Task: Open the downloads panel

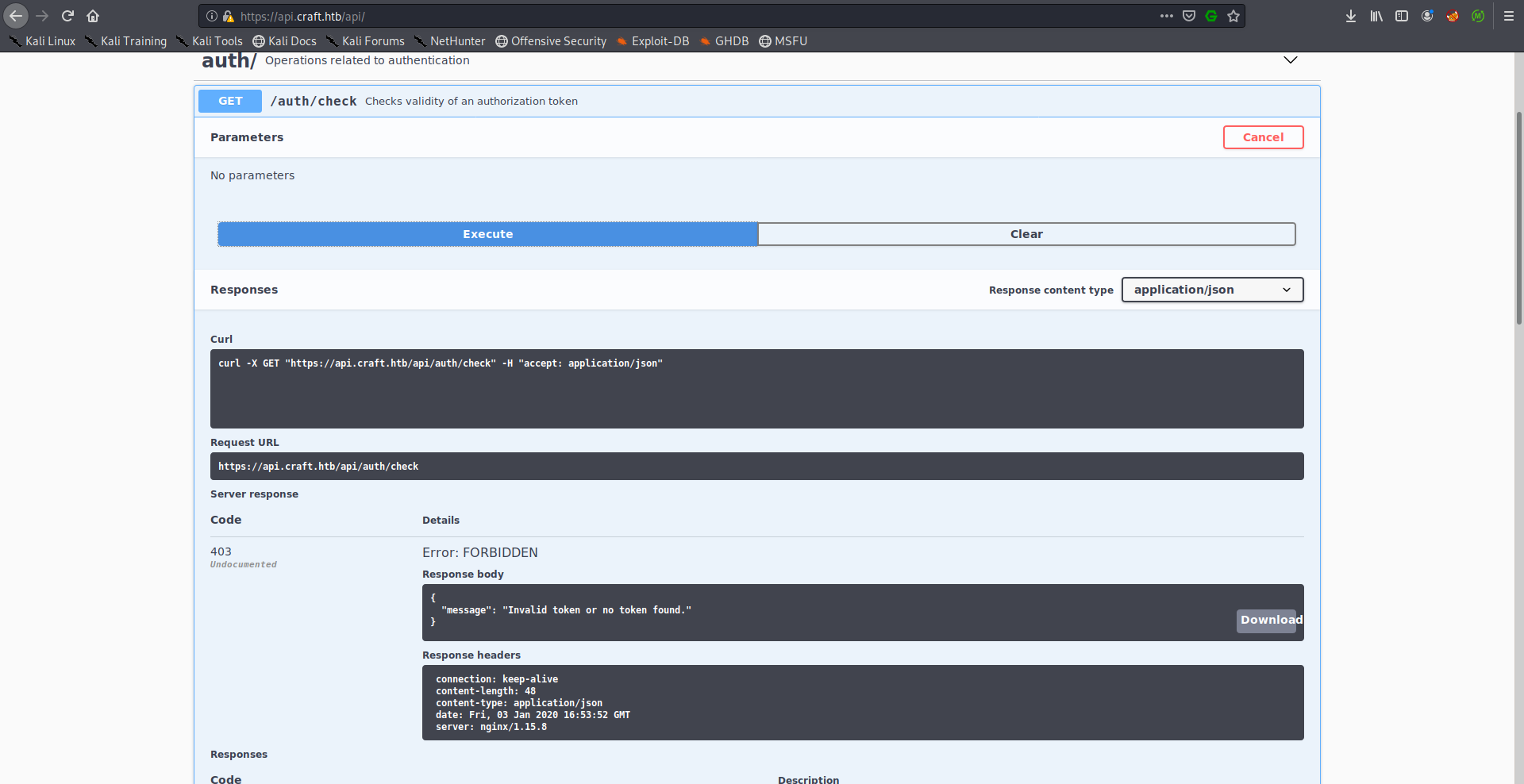Action: pyautogui.click(x=1350, y=16)
